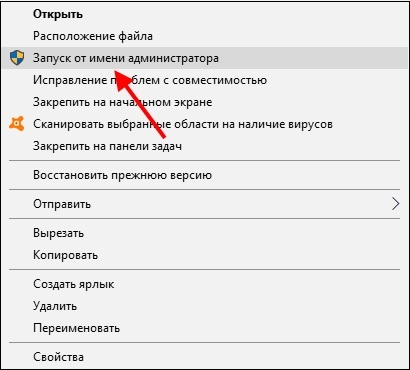Click the orange Avast antivirus icon

point(17,124)
